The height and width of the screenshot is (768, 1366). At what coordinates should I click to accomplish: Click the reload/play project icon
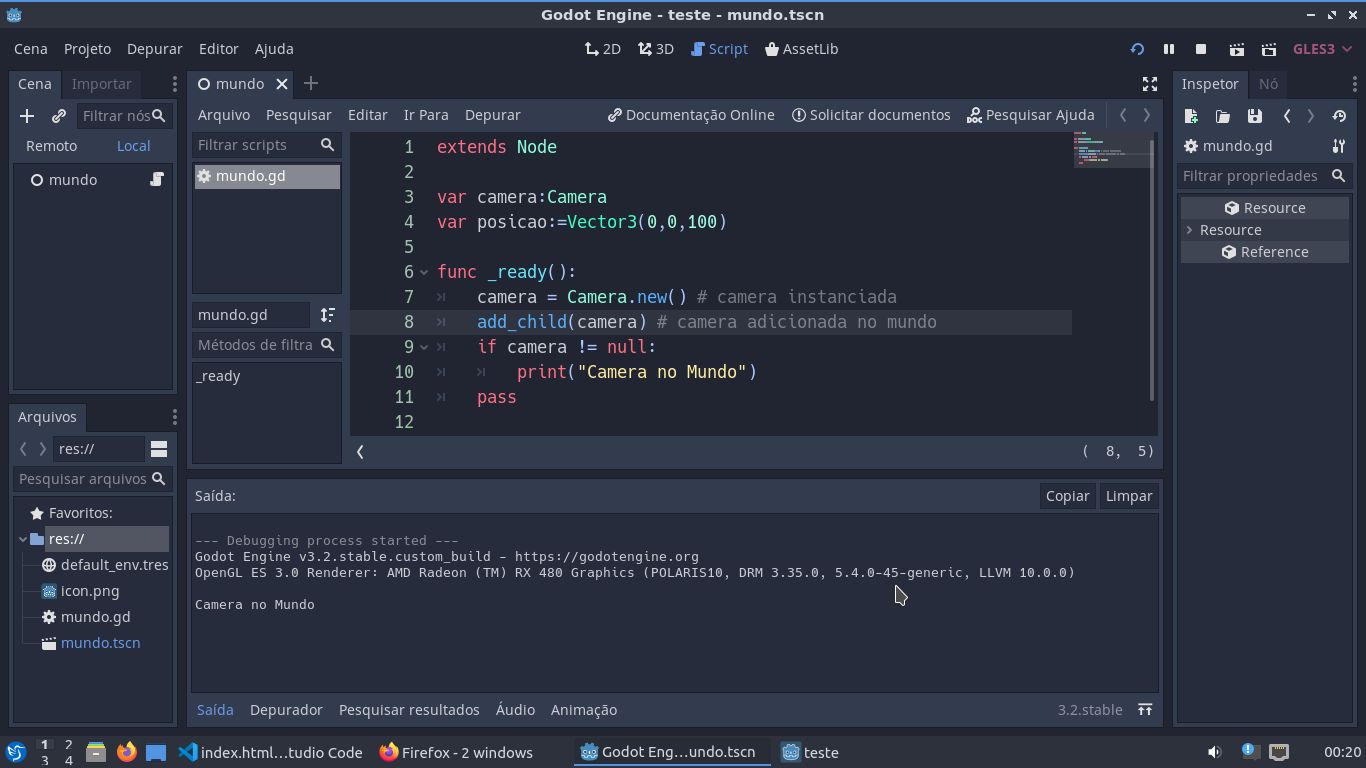1137,49
